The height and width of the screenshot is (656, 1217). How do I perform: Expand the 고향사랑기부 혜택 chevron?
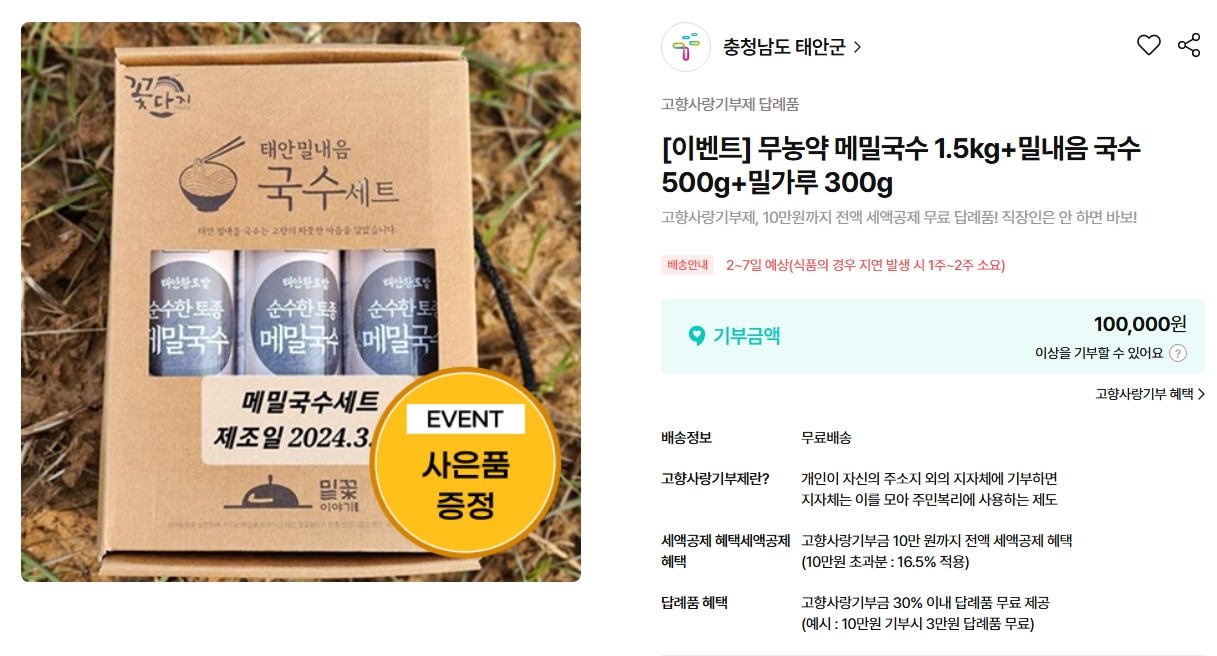[1201, 394]
